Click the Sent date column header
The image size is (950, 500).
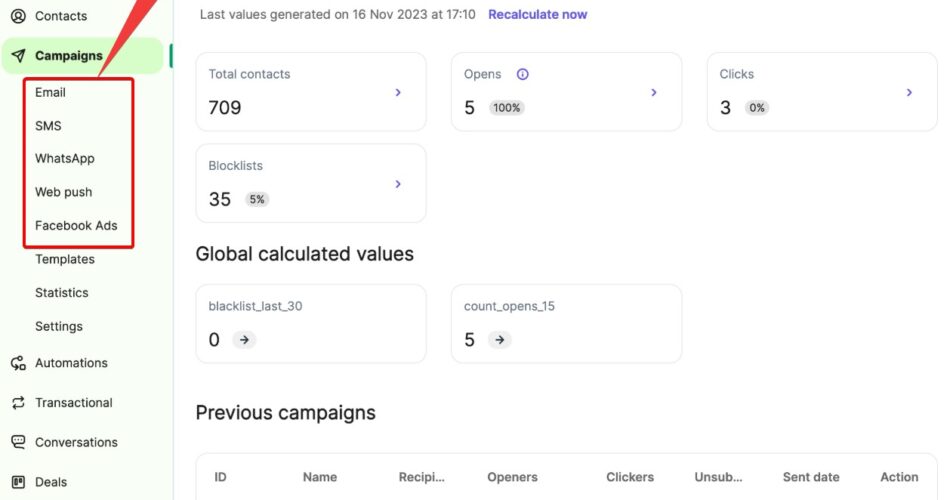pos(811,477)
